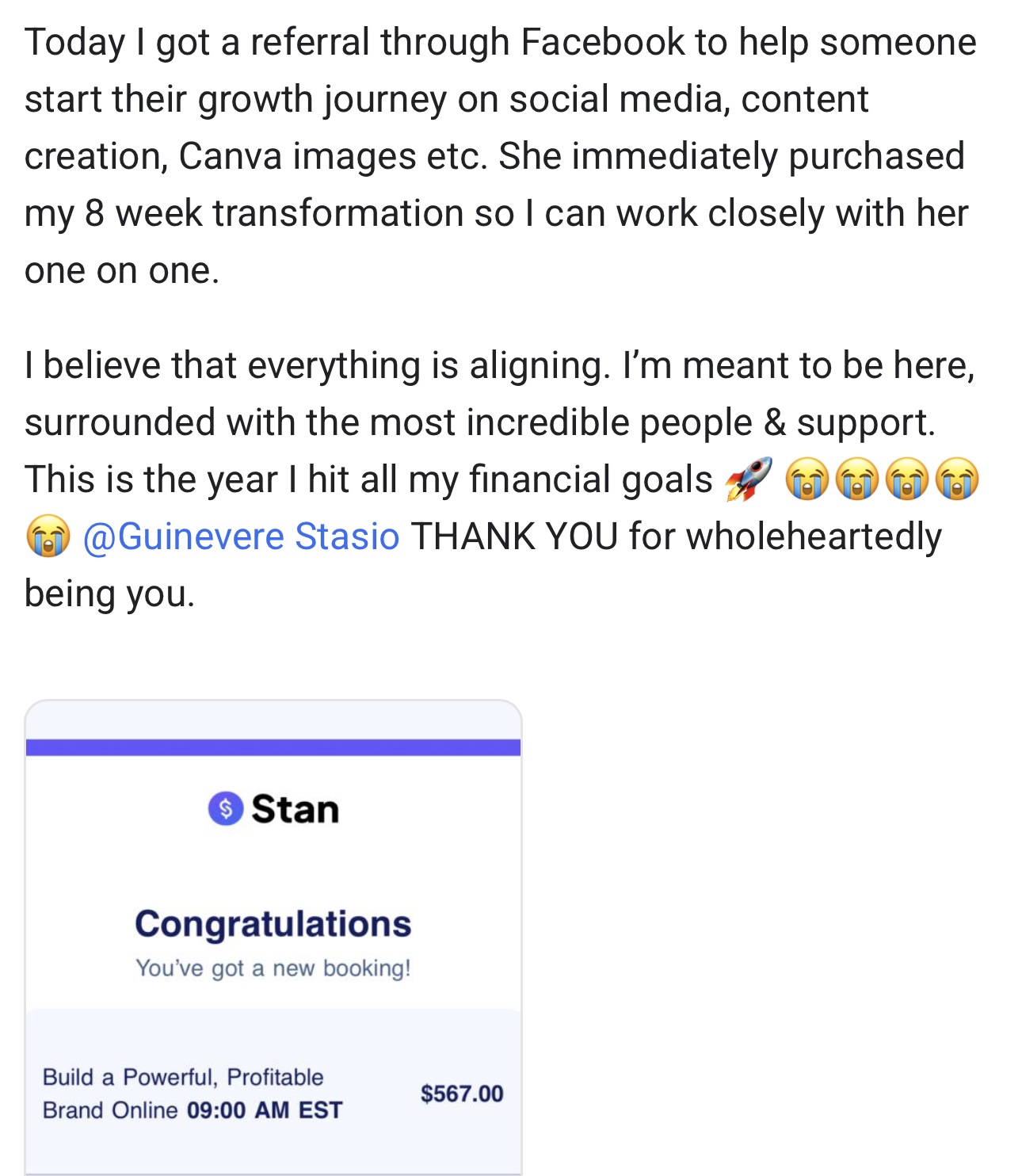Click the word "Facebook" in the post
Screen dimensions: 1022x1176
point(602,42)
